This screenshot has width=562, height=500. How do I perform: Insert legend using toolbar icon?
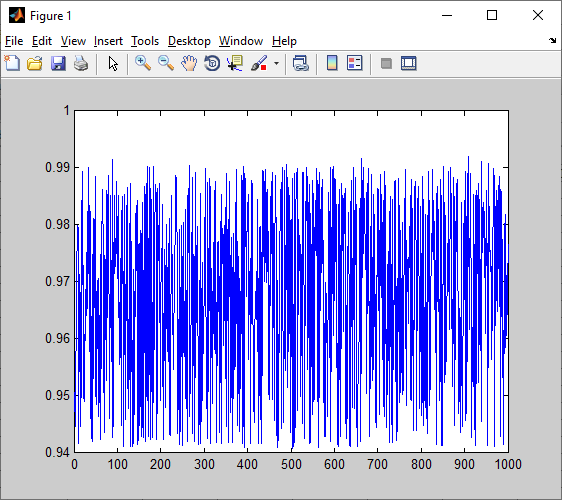(x=355, y=63)
